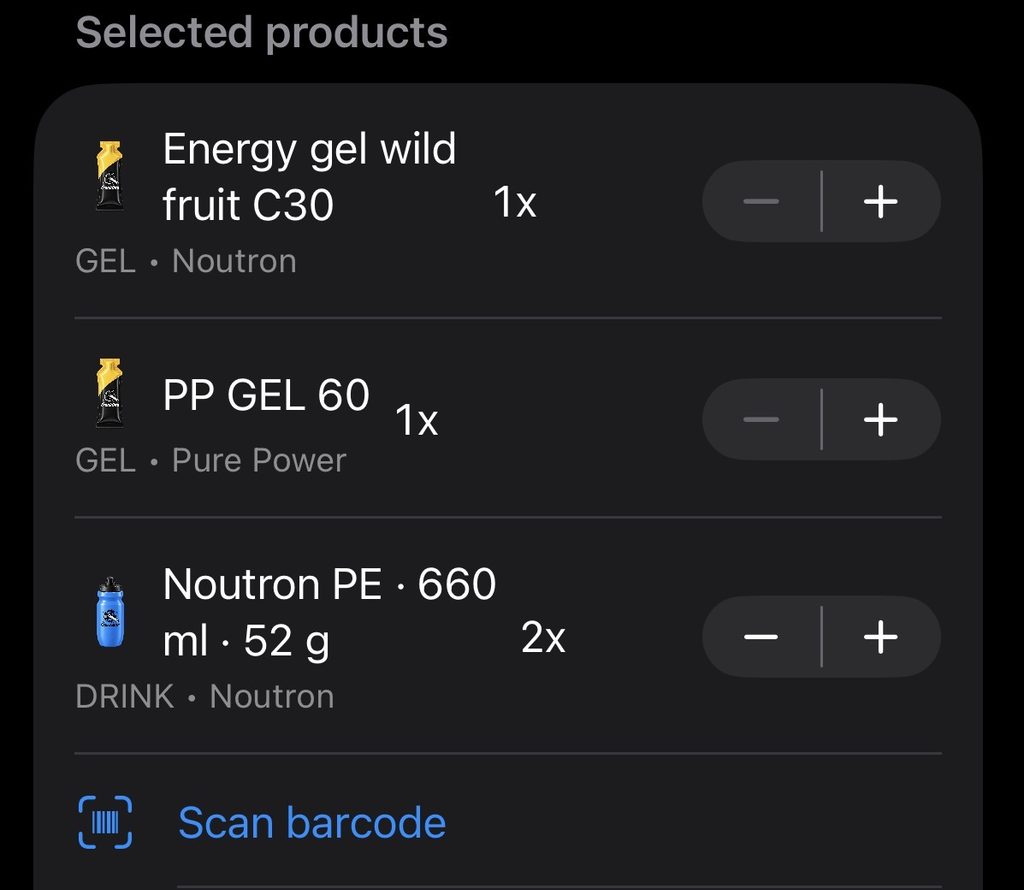Increase Energy gel wild fruit C30 quantity
Screen dimensions: 1024x890
[881, 201]
